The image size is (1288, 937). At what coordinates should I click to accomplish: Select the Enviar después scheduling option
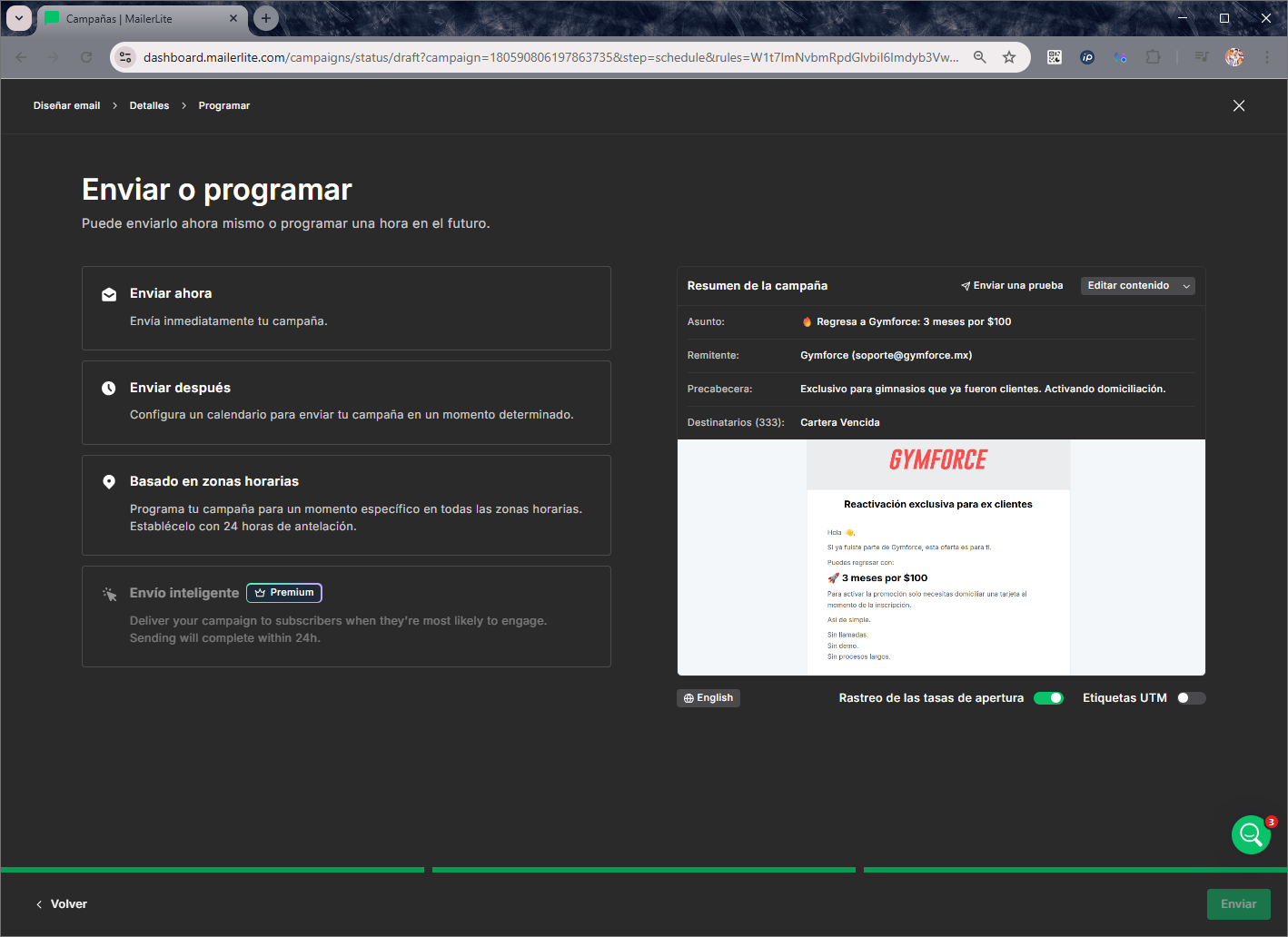[x=345, y=402]
